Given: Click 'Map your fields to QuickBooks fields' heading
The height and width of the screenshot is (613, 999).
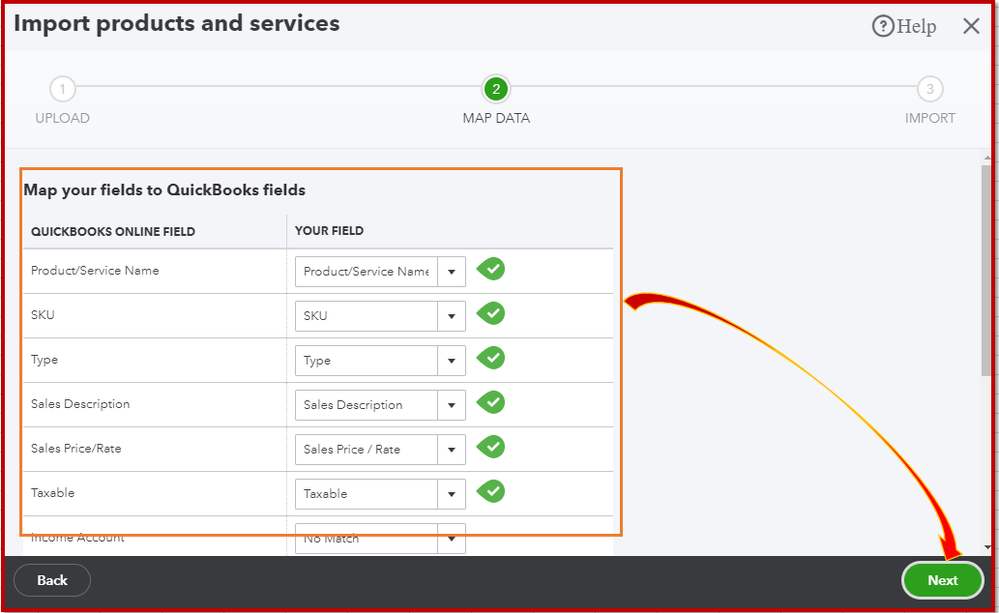Looking at the screenshot, I should click(x=164, y=190).
